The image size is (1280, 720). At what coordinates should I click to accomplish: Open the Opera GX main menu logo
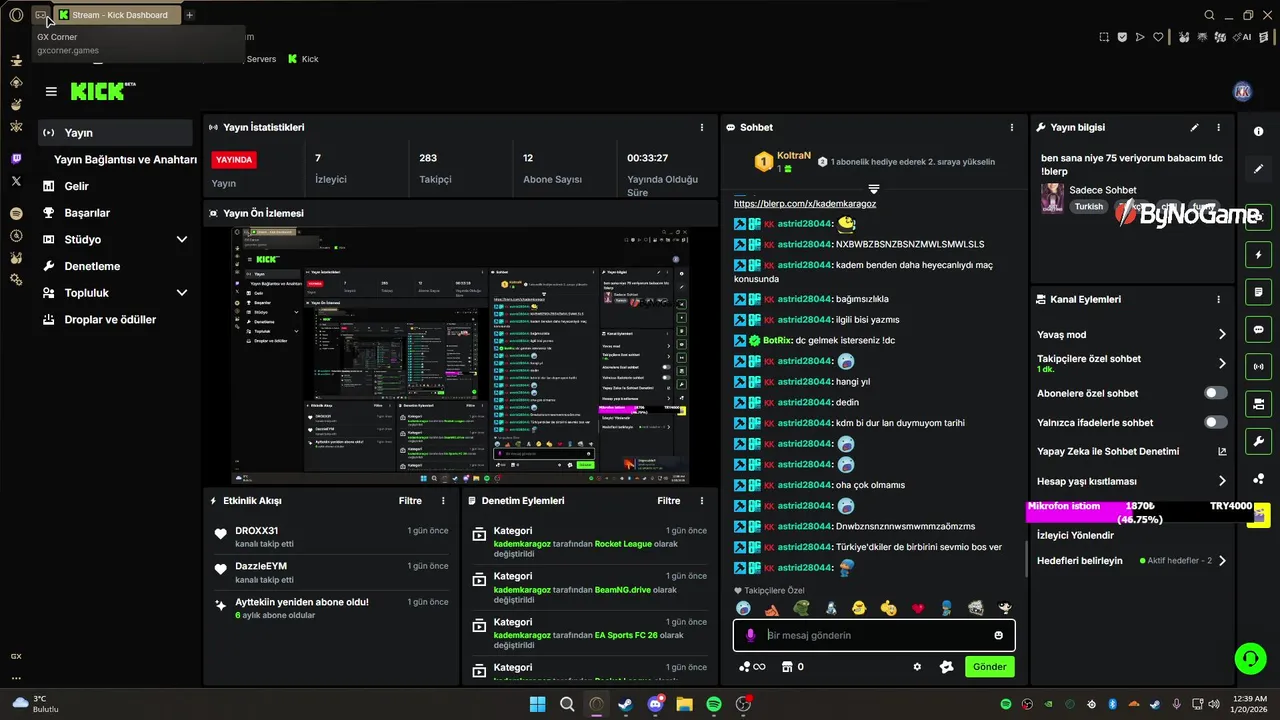tap(16, 15)
